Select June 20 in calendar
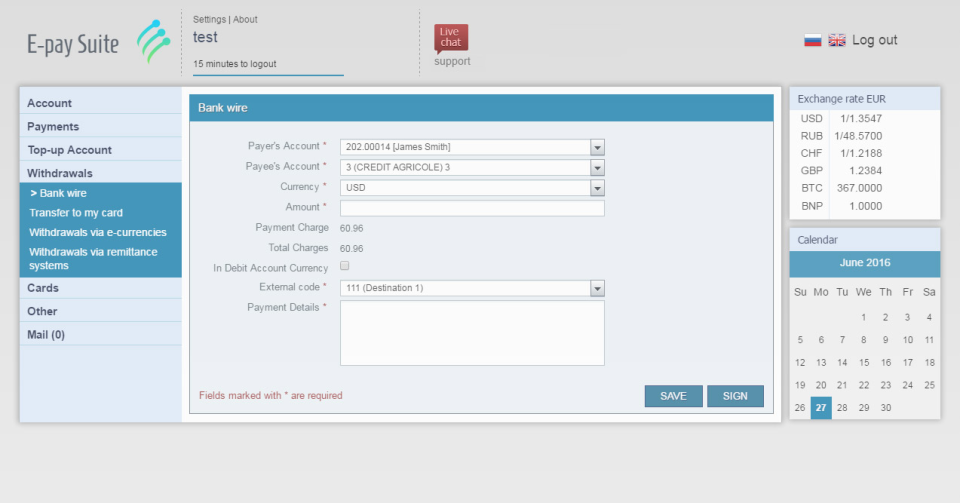The height and width of the screenshot is (503, 960). [x=821, y=385]
